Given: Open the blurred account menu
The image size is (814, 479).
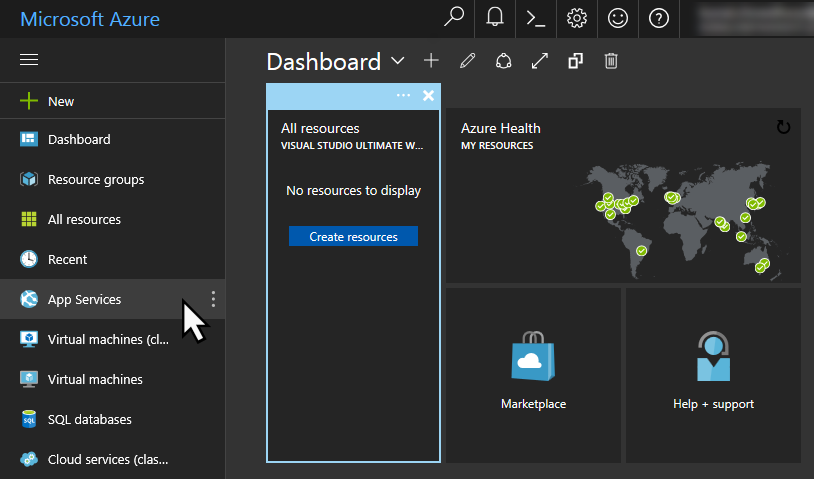Looking at the screenshot, I should [753, 18].
